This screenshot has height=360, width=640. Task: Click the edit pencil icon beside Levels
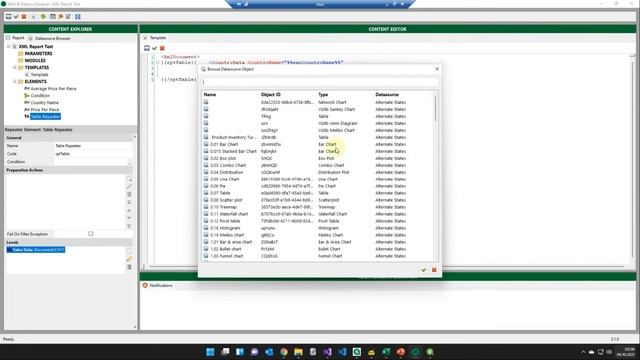(x=129, y=259)
